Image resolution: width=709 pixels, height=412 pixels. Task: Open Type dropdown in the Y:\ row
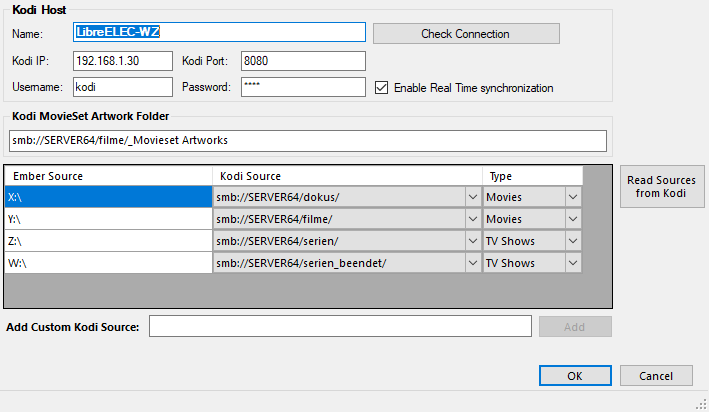pyautogui.click(x=573, y=219)
